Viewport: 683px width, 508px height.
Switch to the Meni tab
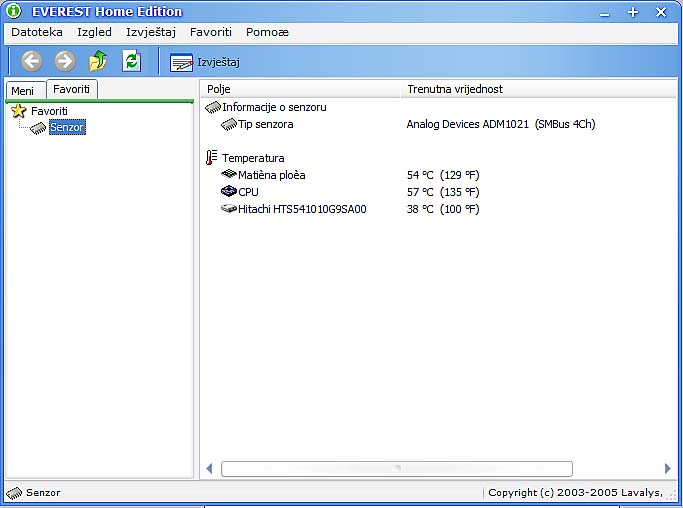coord(22,90)
